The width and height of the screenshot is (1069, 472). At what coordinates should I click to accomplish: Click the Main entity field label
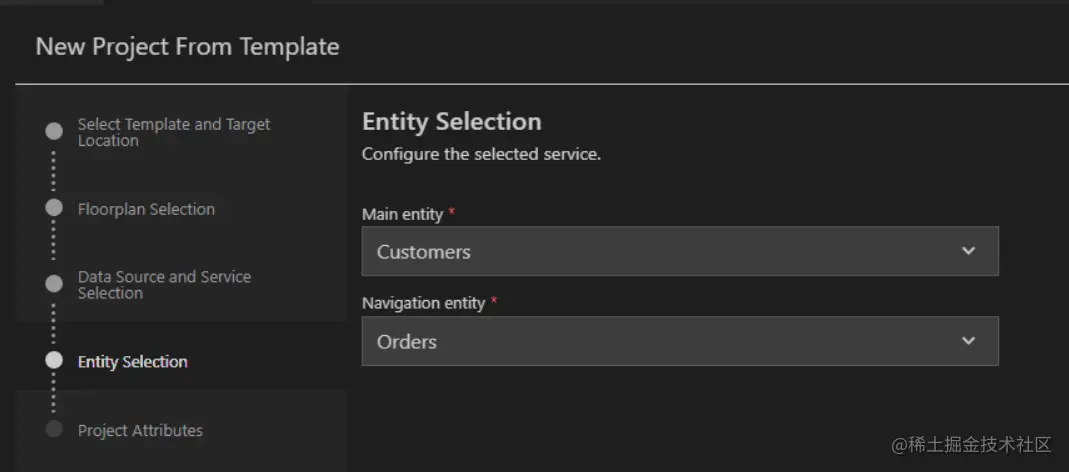(402, 214)
